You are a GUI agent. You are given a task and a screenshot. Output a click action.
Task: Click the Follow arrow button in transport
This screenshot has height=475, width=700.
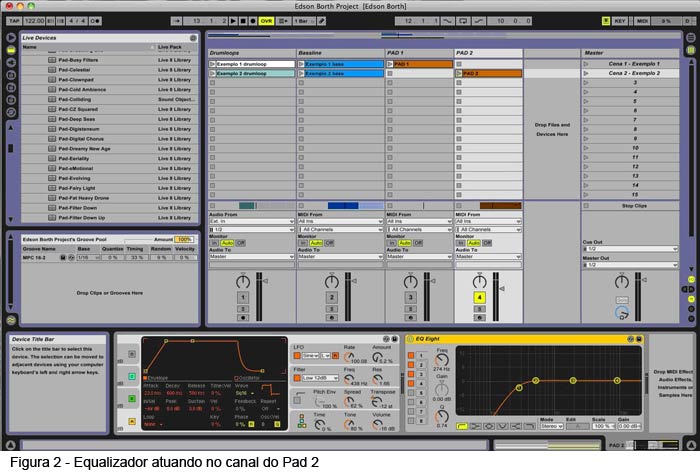[176, 21]
